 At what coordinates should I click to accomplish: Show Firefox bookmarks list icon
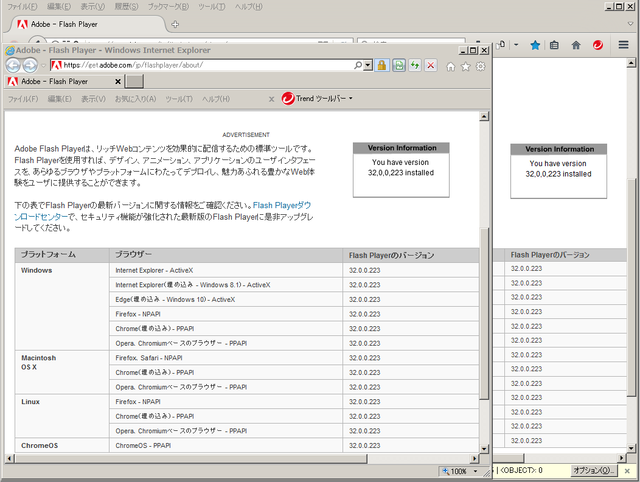[554, 45]
